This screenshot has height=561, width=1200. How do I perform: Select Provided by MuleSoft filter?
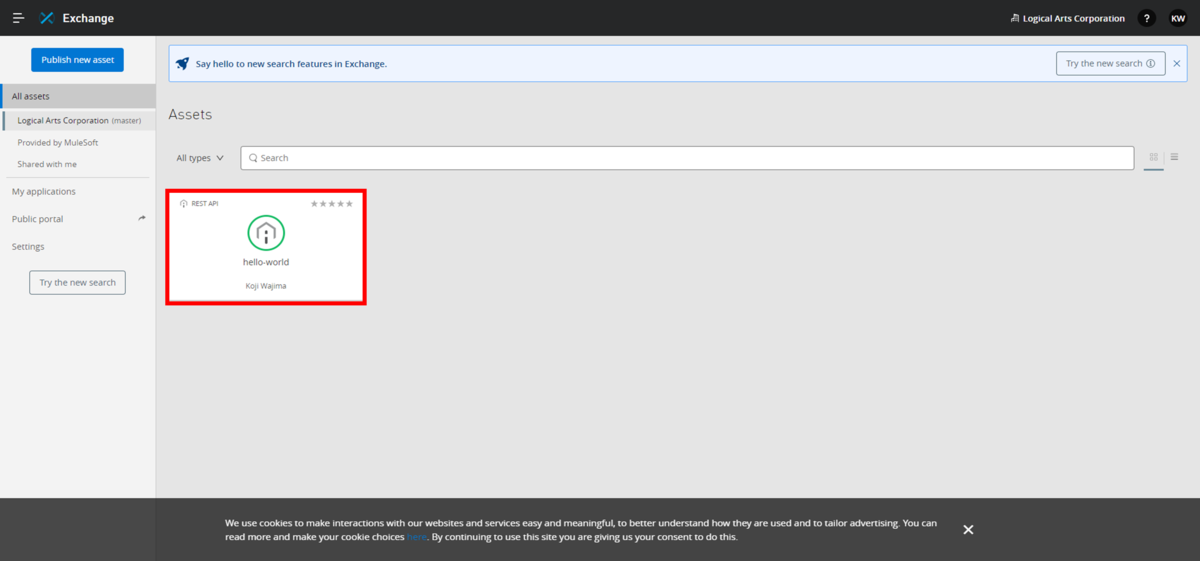(58, 142)
